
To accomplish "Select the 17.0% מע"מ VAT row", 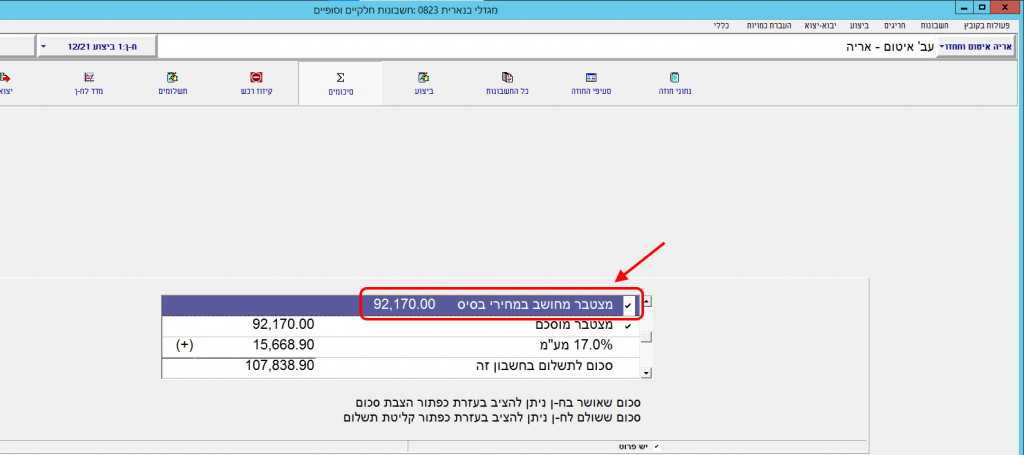I will point(400,346).
